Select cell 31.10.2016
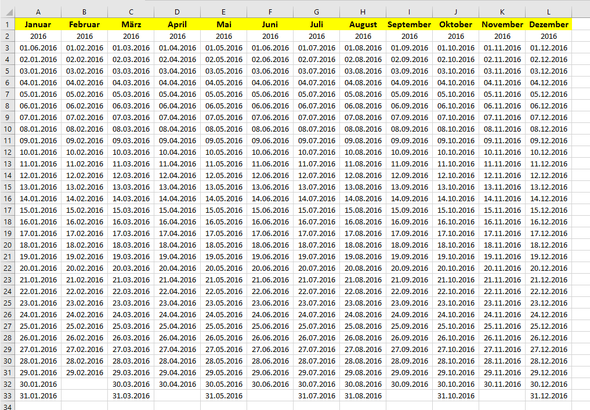The width and height of the screenshot is (590, 410). coord(456,396)
